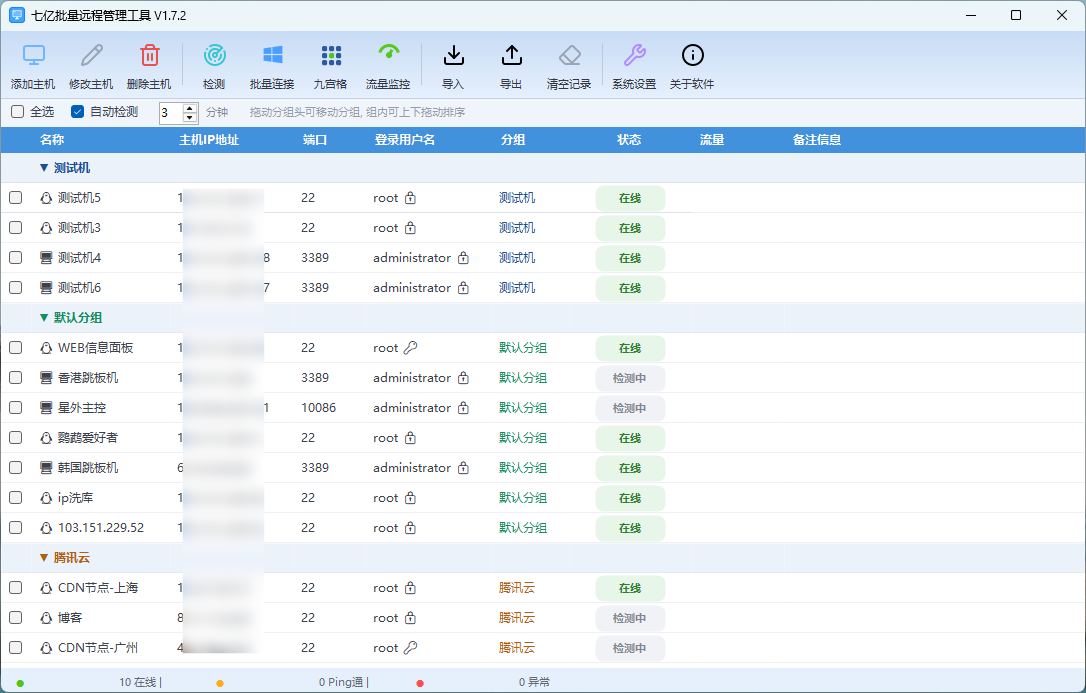Run the 检测 radar detection tool
The height and width of the screenshot is (693, 1086).
tap(214, 55)
